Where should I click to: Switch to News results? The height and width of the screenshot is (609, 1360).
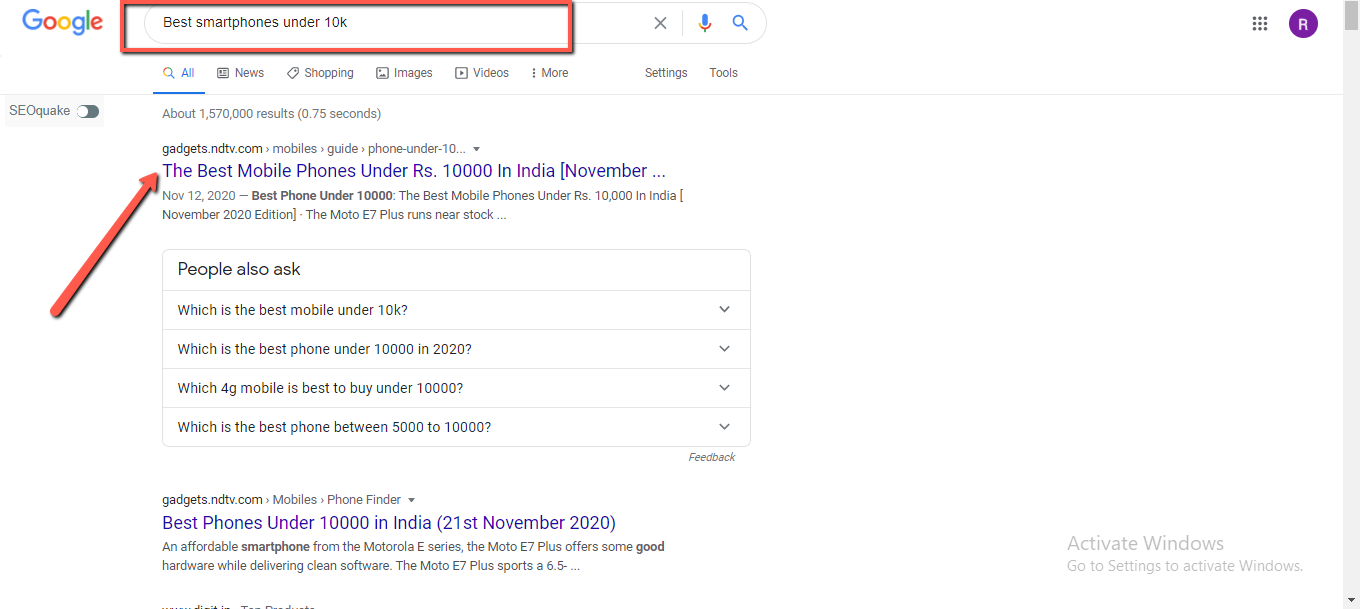[240, 72]
